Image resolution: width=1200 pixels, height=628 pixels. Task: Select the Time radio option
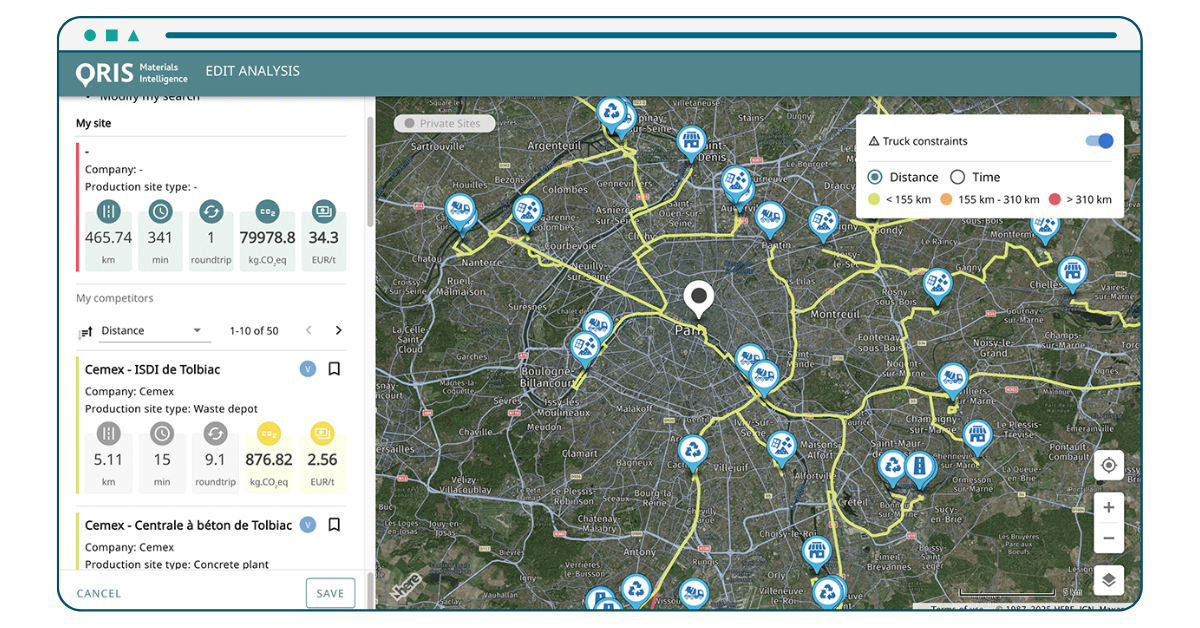point(957,177)
